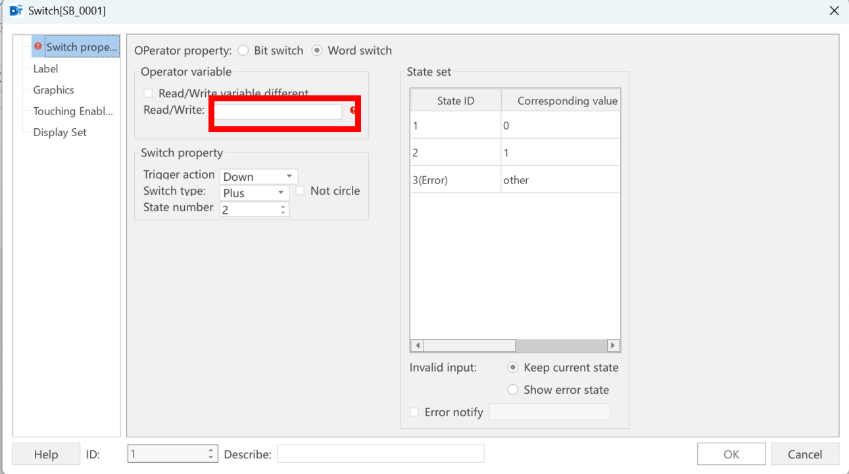Select Keep current state radio button
The height and width of the screenshot is (474, 849).
[513, 367]
